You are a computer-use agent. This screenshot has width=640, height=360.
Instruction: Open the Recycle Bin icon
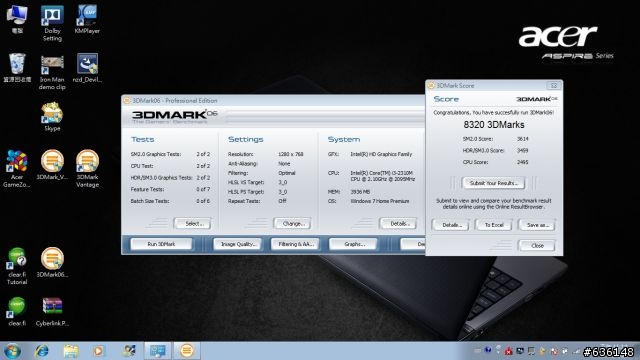coord(17,67)
